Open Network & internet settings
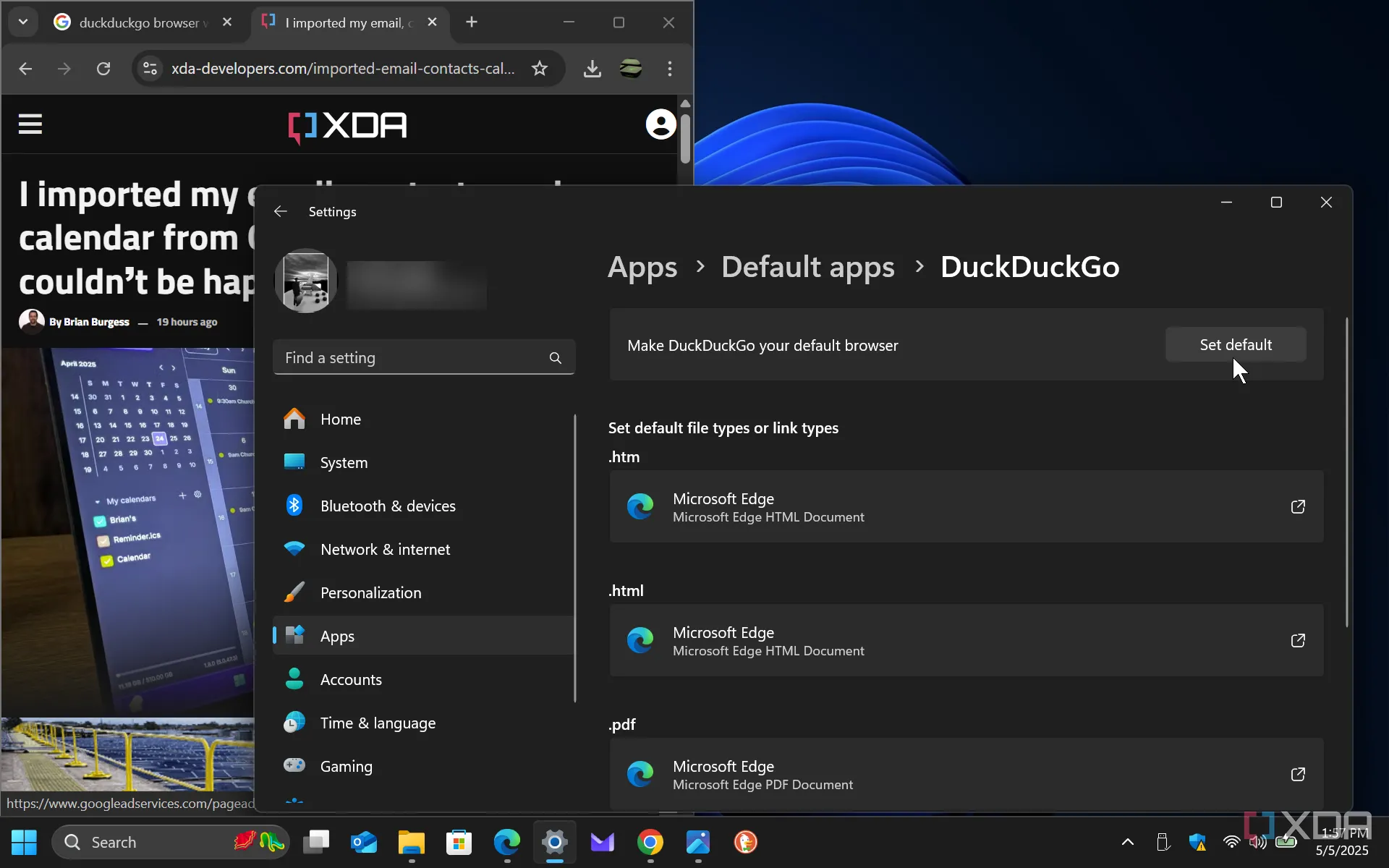This screenshot has width=1389, height=868. tap(424, 549)
